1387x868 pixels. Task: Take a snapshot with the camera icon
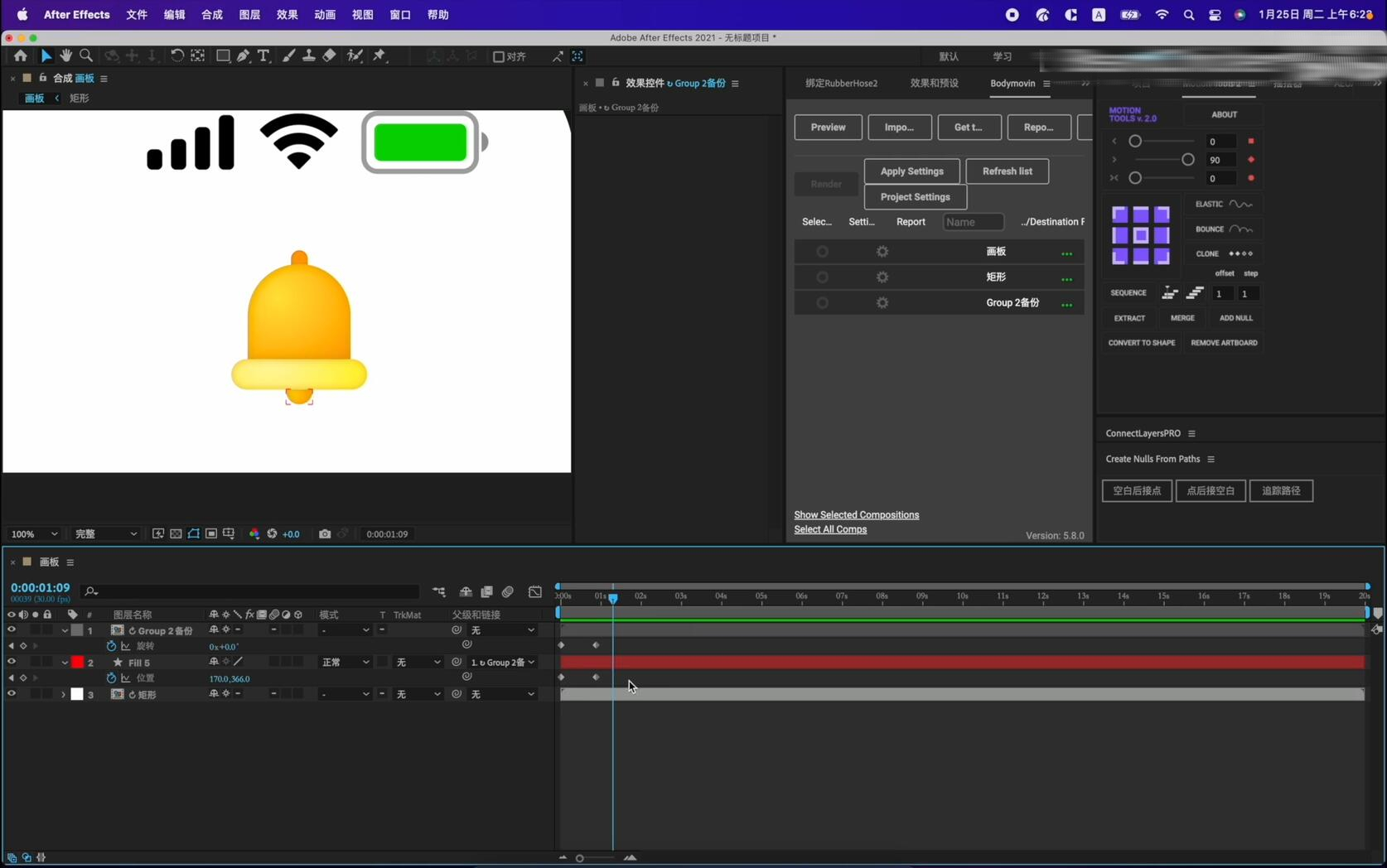pos(325,534)
